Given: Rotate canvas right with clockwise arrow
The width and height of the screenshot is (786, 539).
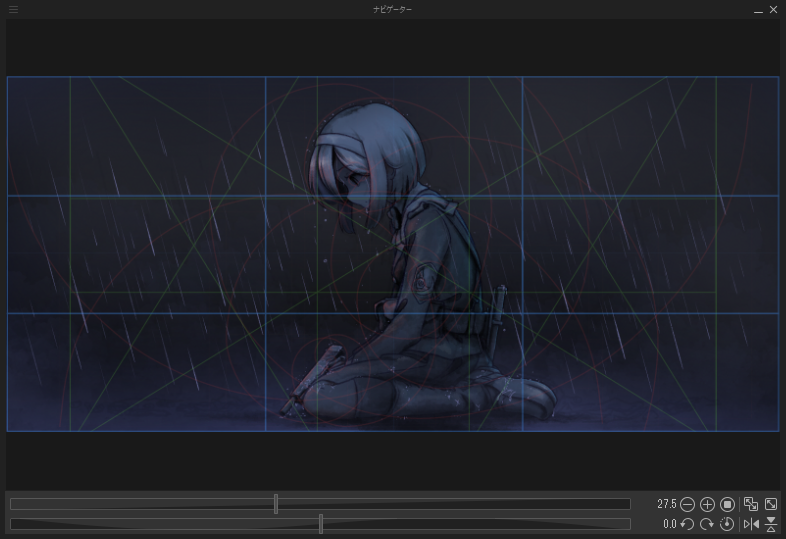Looking at the screenshot, I should pyautogui.click(x=707, y=524).
